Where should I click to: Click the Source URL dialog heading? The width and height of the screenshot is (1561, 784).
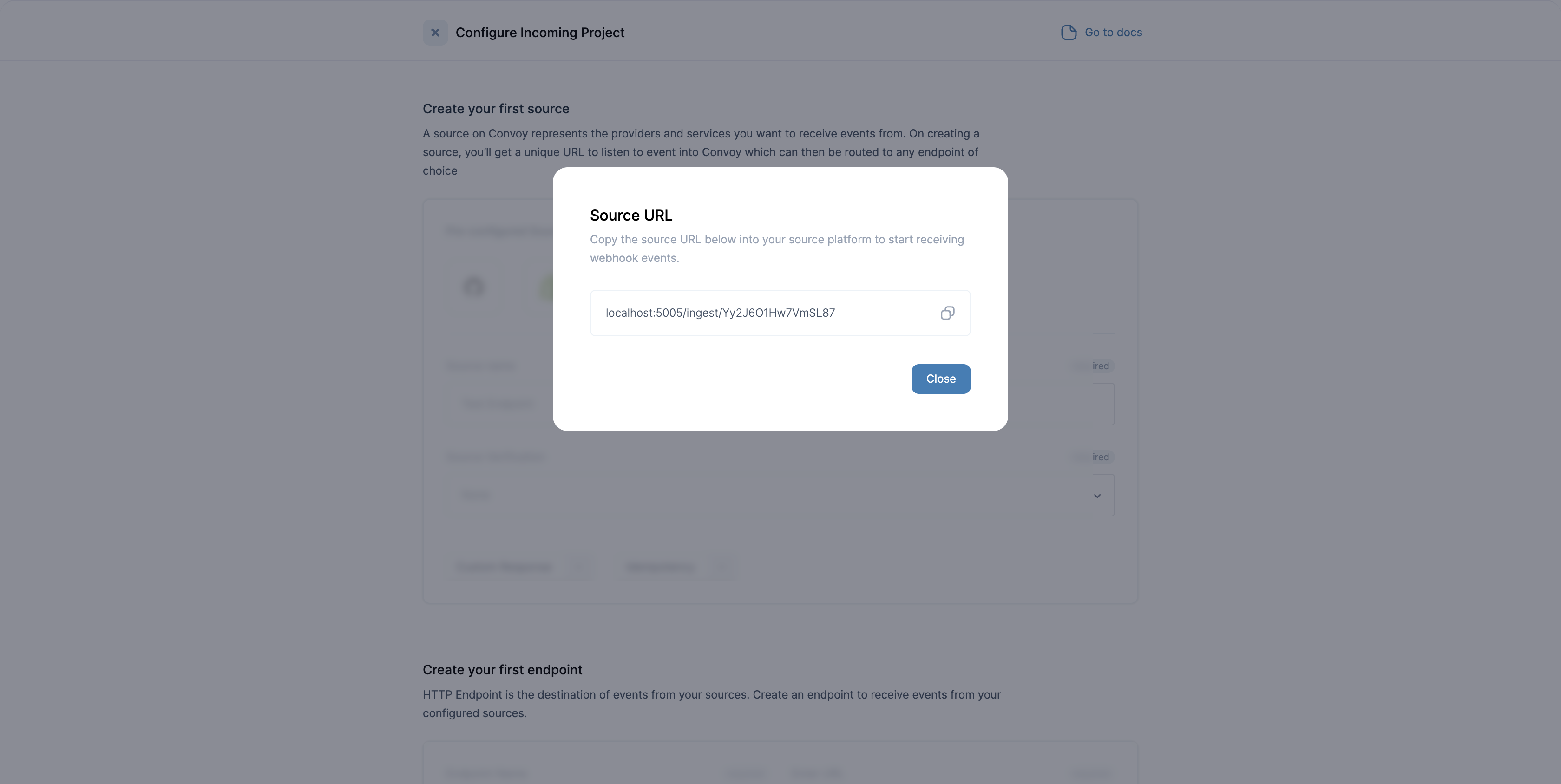631,216
